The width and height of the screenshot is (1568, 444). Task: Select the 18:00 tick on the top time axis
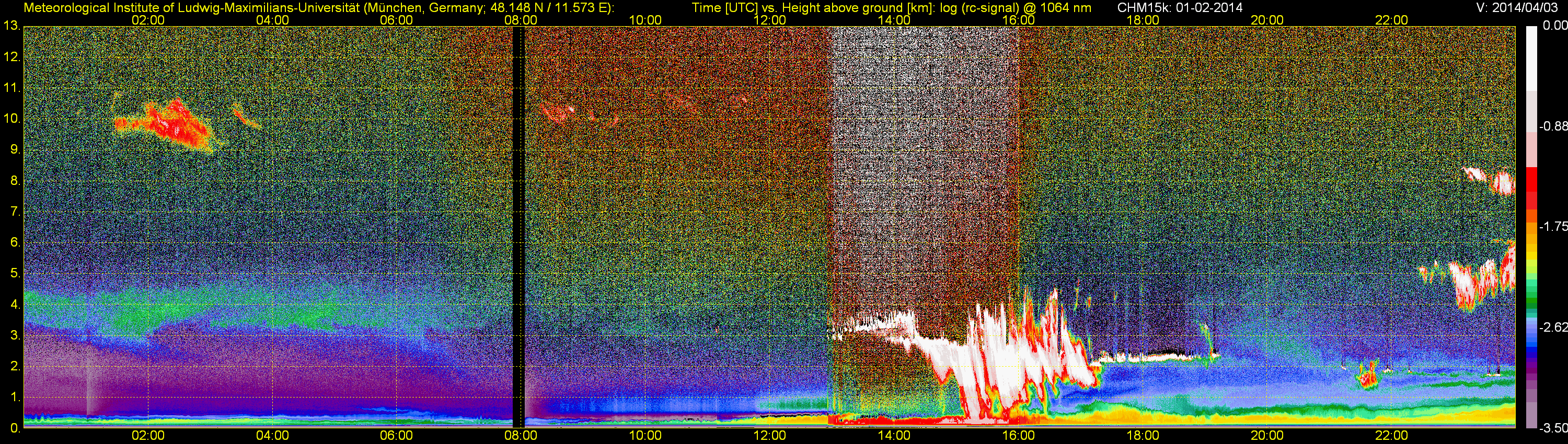[1143, 20]
